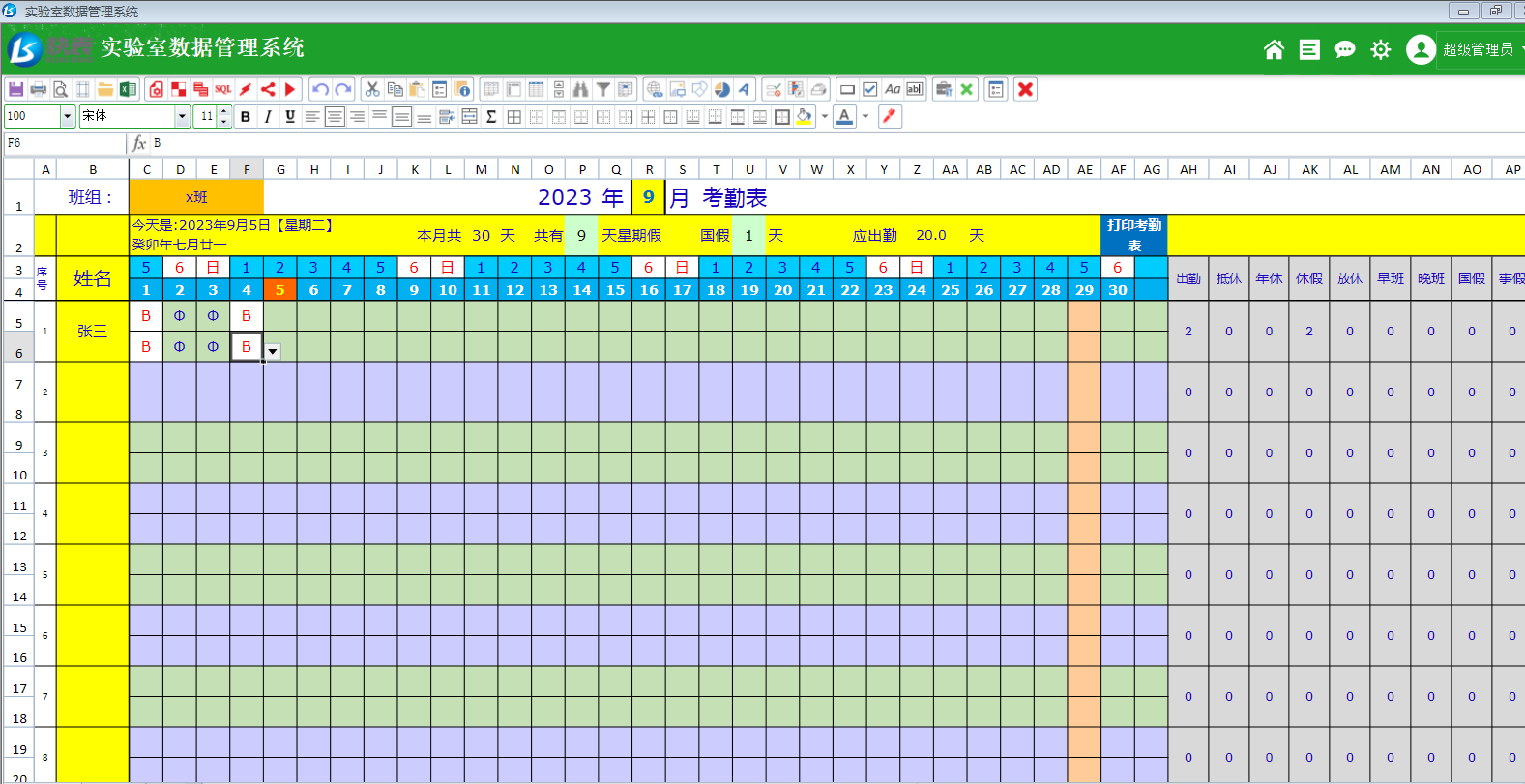Screen dimensions: 1525x784
Task: Open fill color dropdown arrow
Action: coord(824,117)
